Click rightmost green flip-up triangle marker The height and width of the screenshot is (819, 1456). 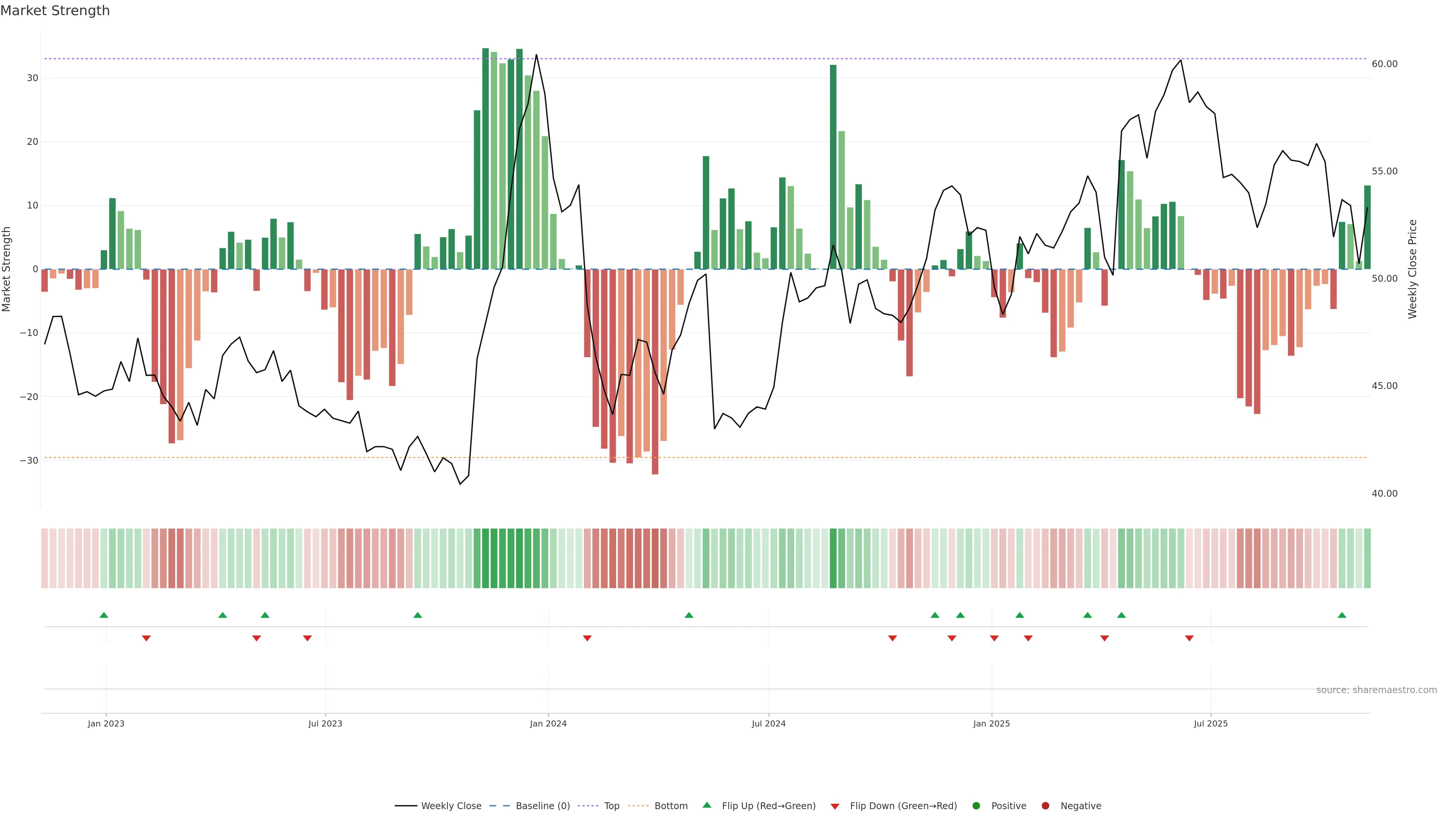[1342, 615]
